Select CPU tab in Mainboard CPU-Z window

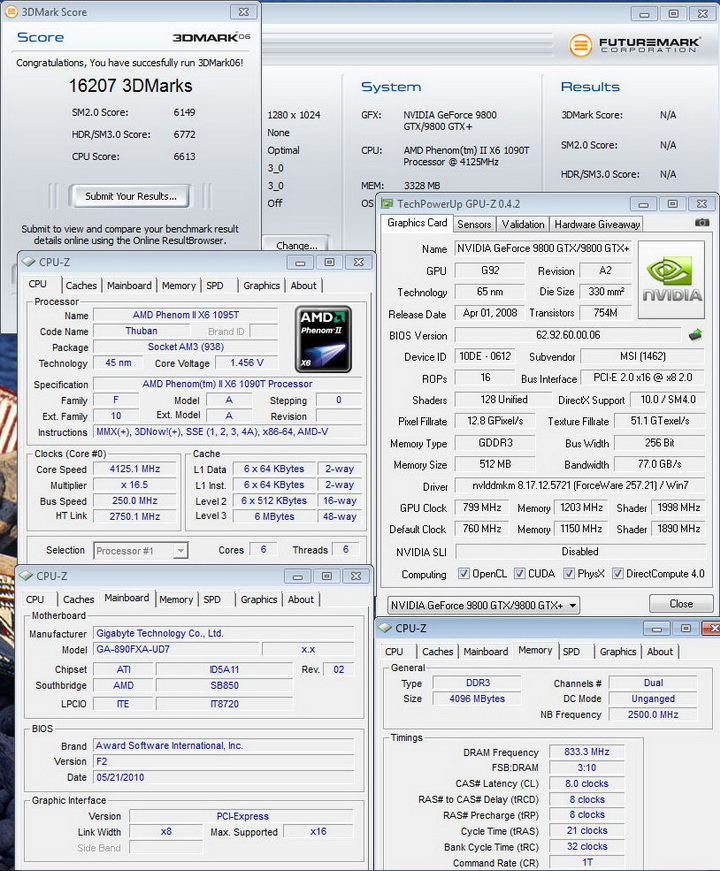34,599
